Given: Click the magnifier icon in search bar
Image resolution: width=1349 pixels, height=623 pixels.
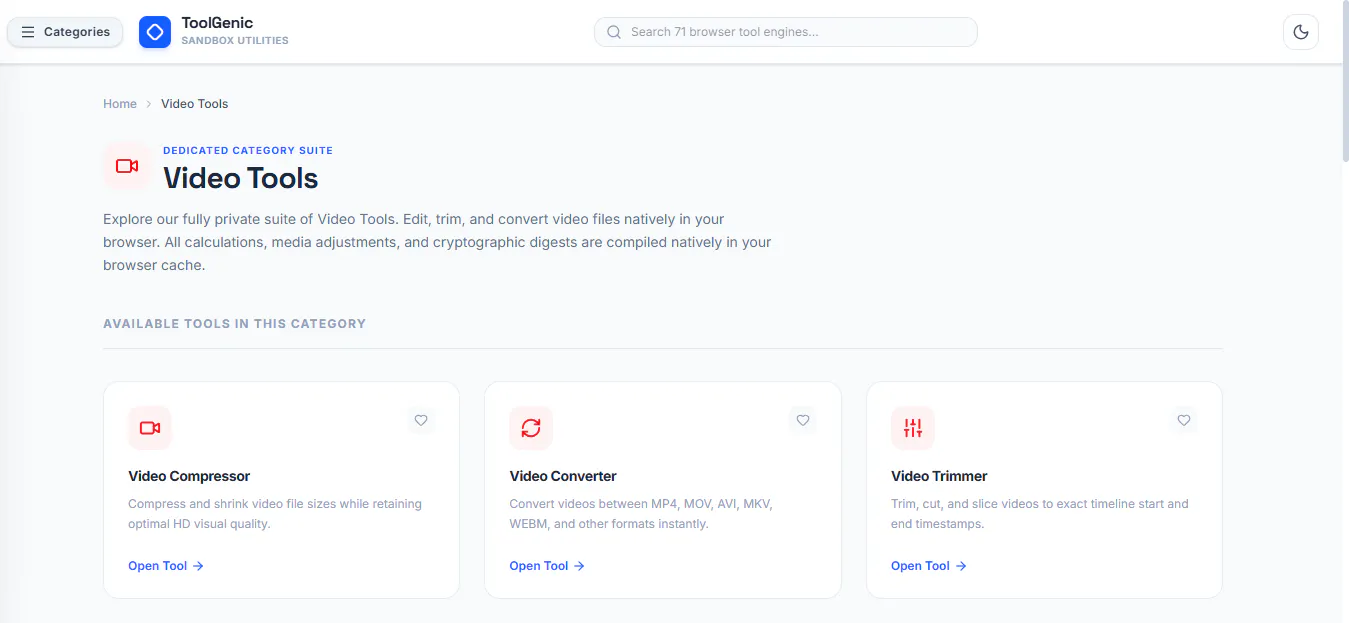Looking at the screenshot, I should 614,32.
